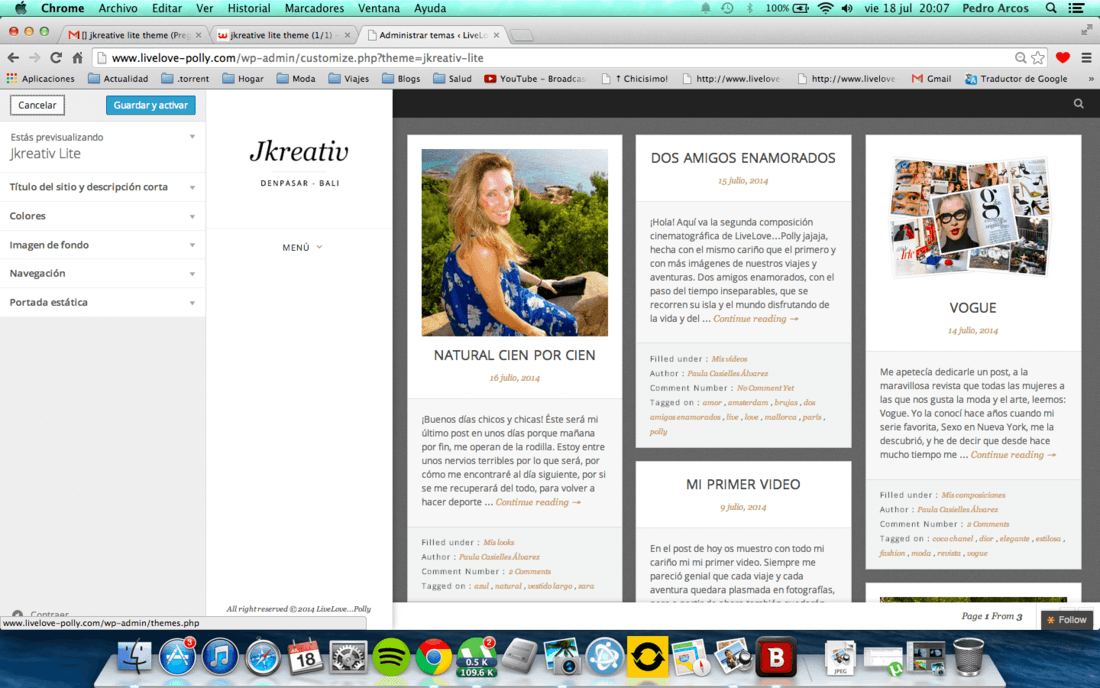This screenshot has width=1100, height=688.
Task: Switch to the jkreative lite theme (1/1) tab
Action: [281, 35]
